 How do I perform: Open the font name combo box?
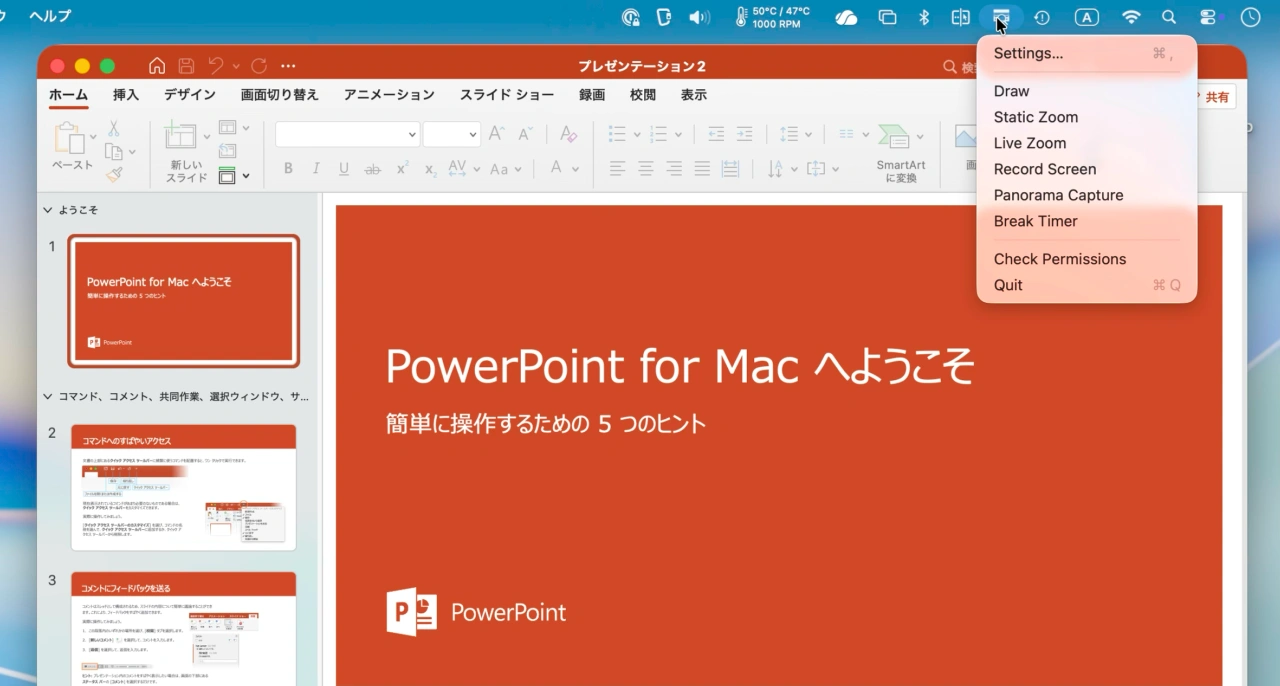[347, 134]
